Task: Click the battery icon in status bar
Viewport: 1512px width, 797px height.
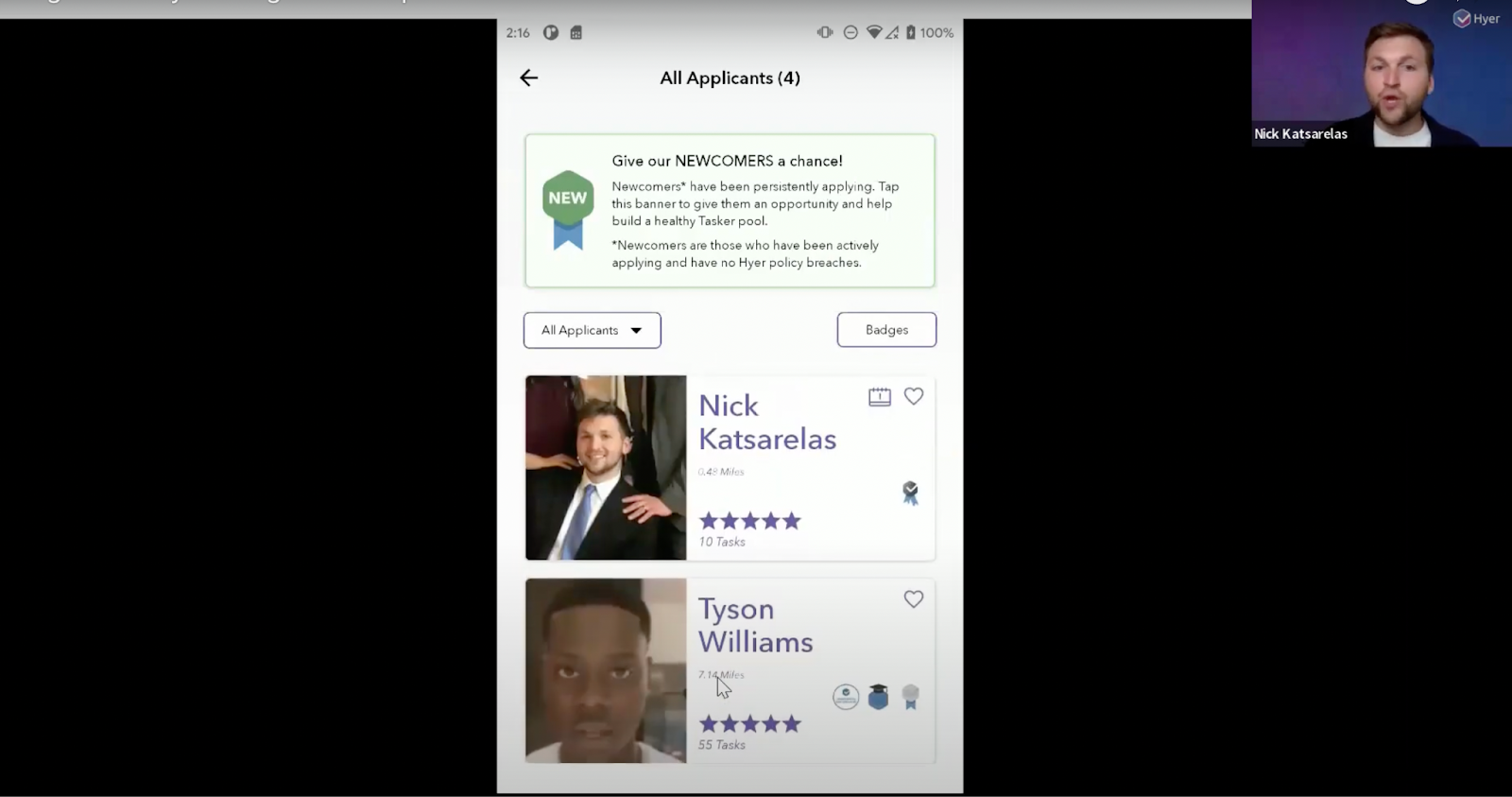Action: coord(911,32)
